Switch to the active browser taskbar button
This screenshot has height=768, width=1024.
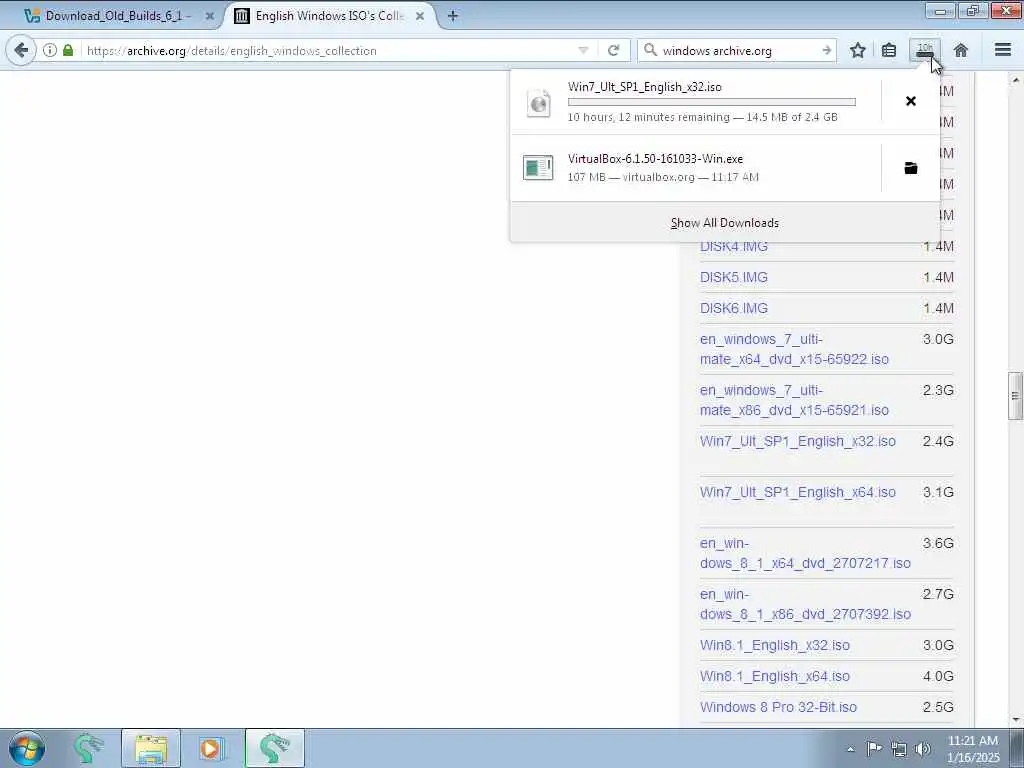(275, 748)
